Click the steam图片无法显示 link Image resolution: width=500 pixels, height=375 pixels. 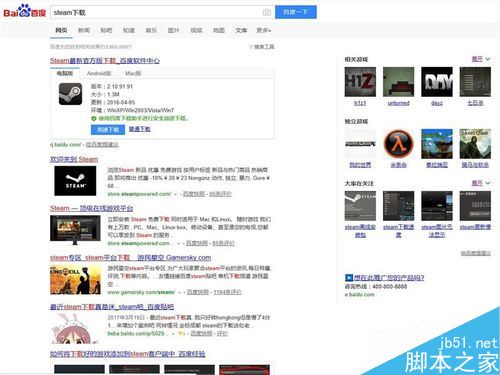[x=437, y=231]
